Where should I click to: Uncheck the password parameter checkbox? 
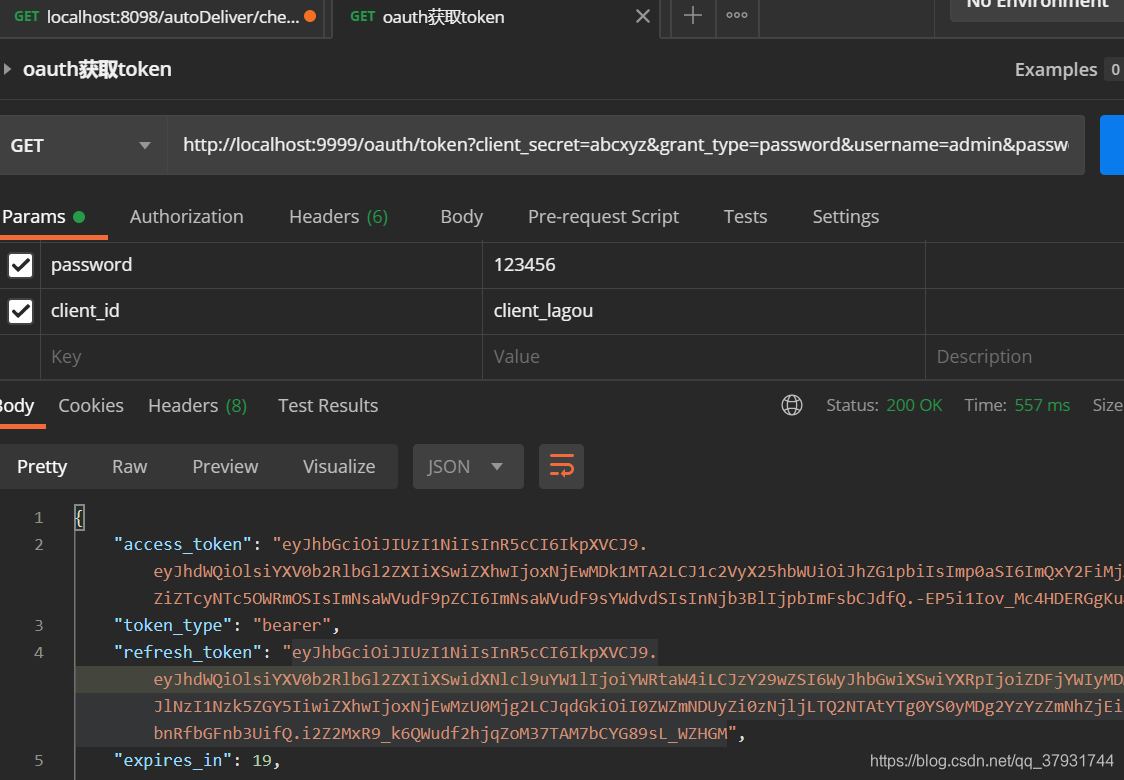21,265
